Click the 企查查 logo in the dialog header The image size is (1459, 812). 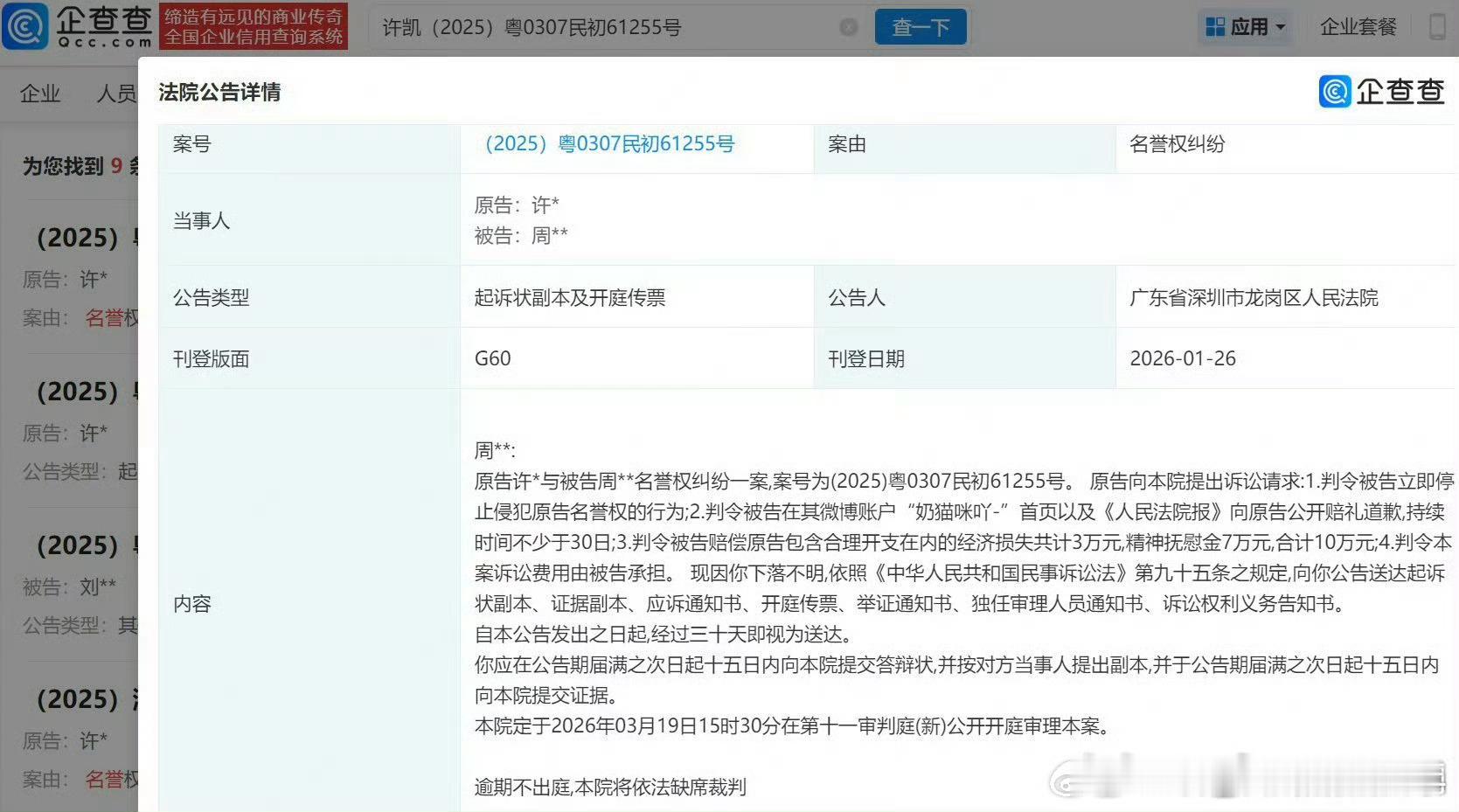tap(1381, 92)
